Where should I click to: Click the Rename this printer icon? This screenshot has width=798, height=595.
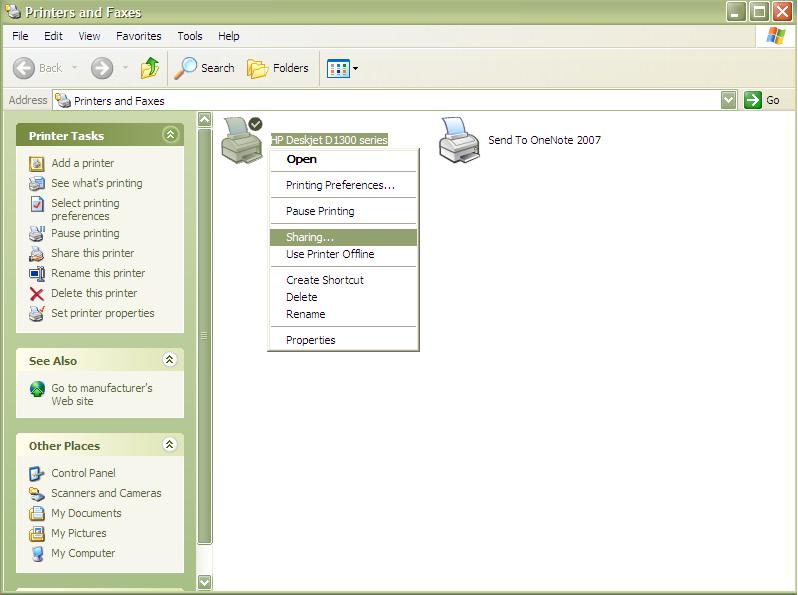(37, 273)
